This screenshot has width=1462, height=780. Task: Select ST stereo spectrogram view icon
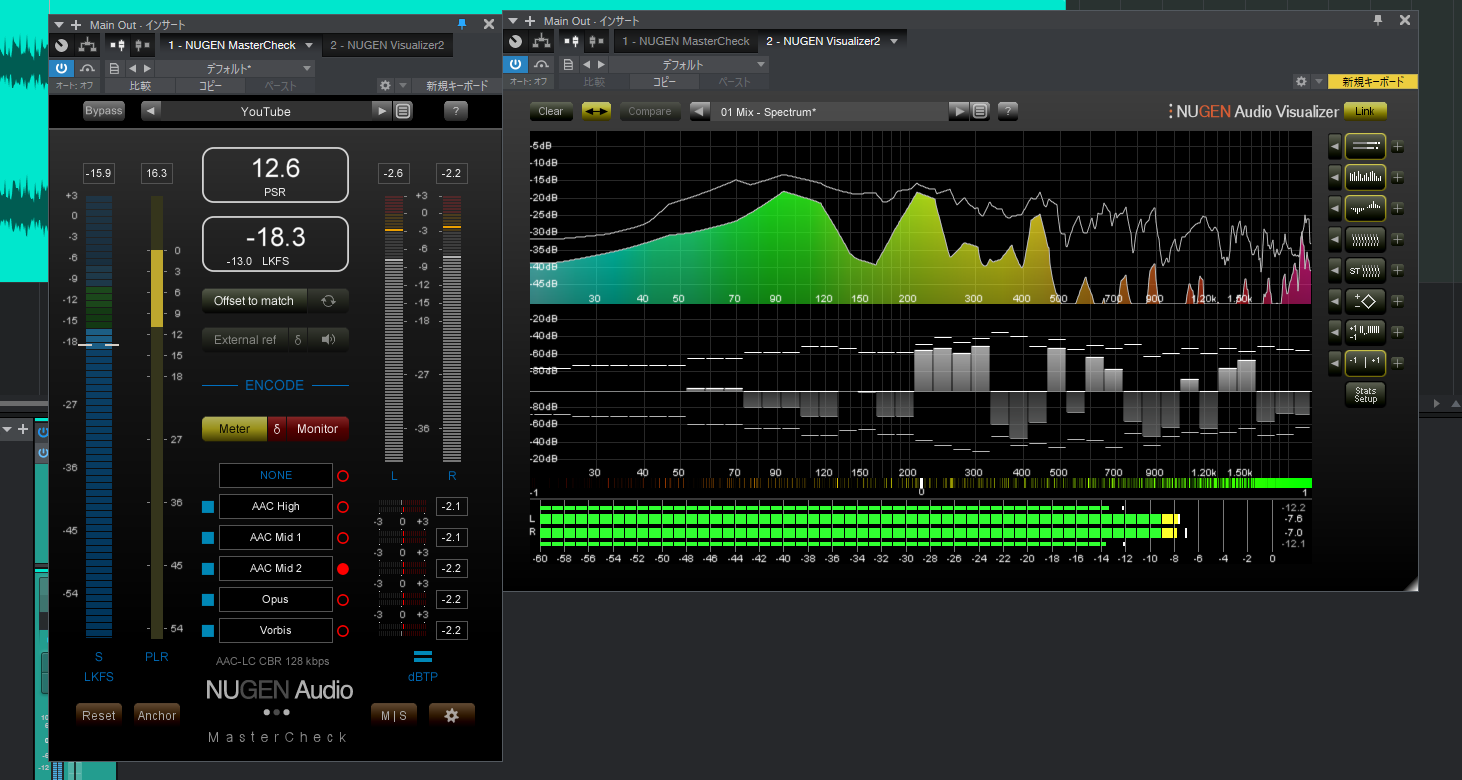coord(1365,270)
